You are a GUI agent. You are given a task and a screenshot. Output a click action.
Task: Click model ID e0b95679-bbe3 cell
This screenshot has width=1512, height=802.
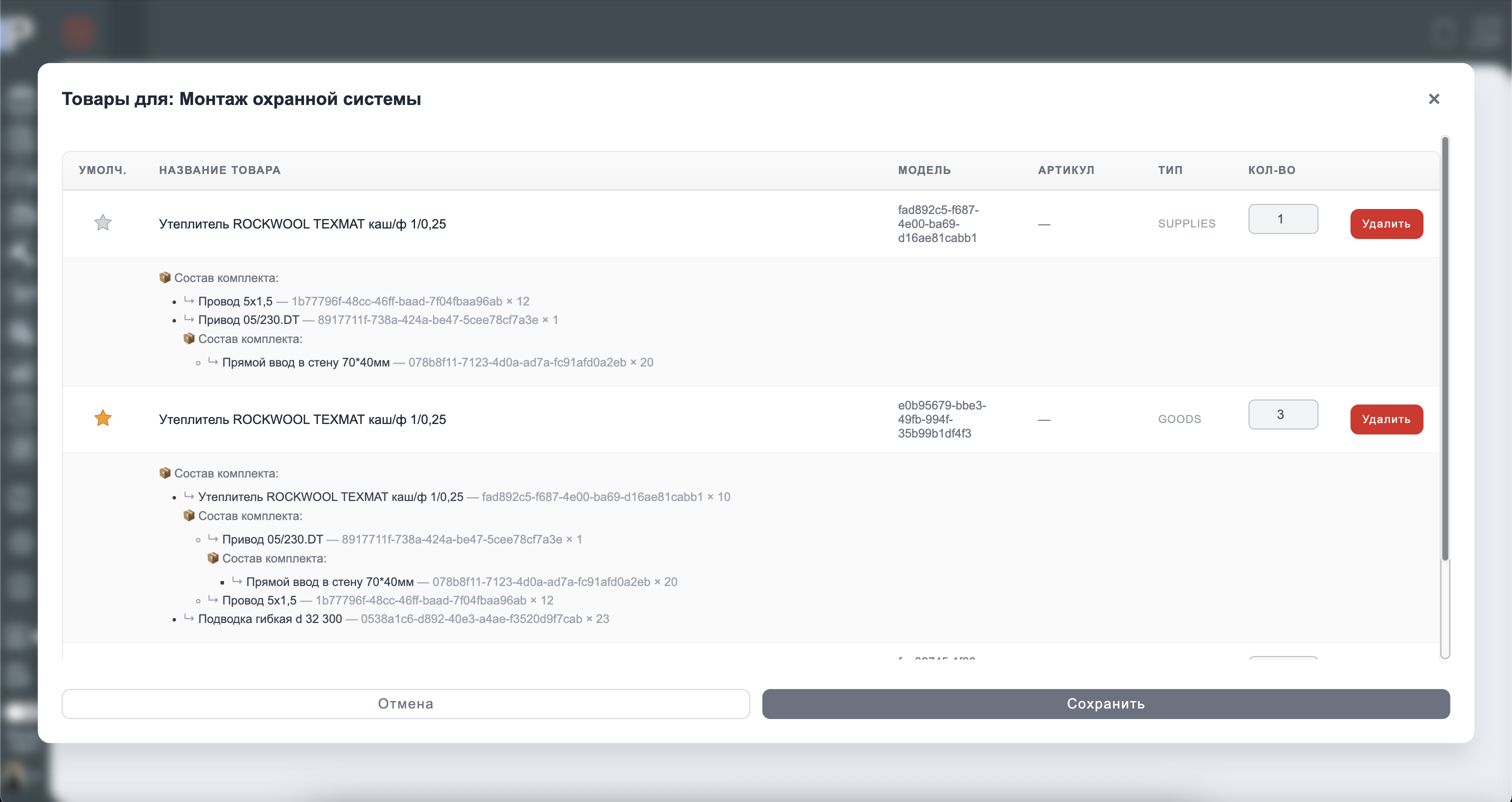click(941, 419)
